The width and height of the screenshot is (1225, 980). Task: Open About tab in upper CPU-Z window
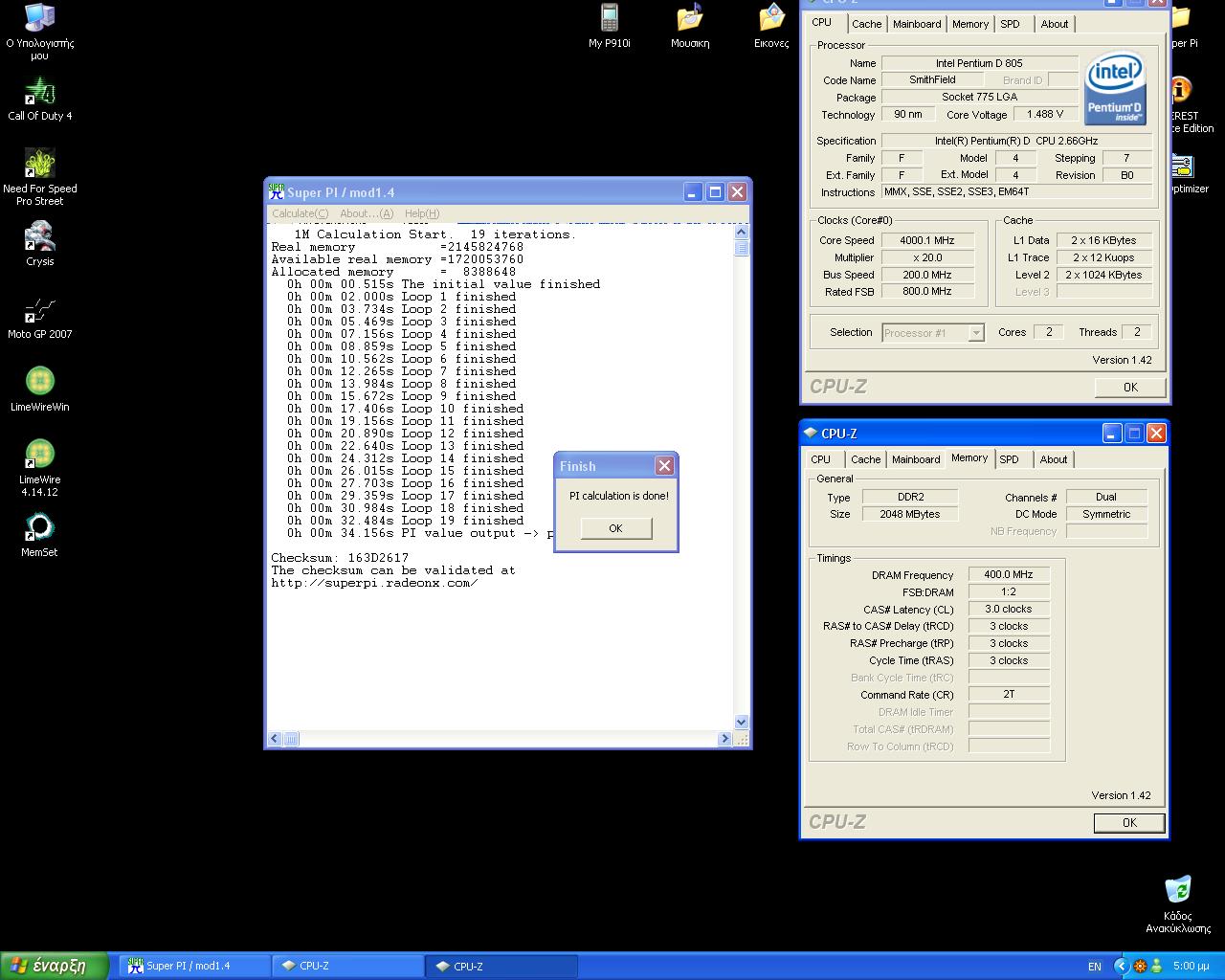click(1055, 24)
